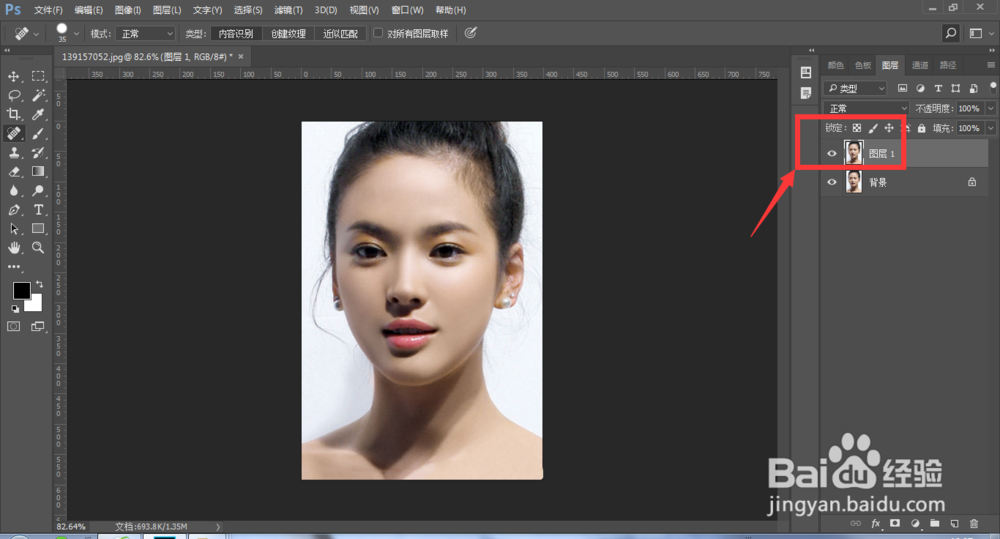Create new fill or adjustment layer
1000x539 pixels.
[915, 524]
